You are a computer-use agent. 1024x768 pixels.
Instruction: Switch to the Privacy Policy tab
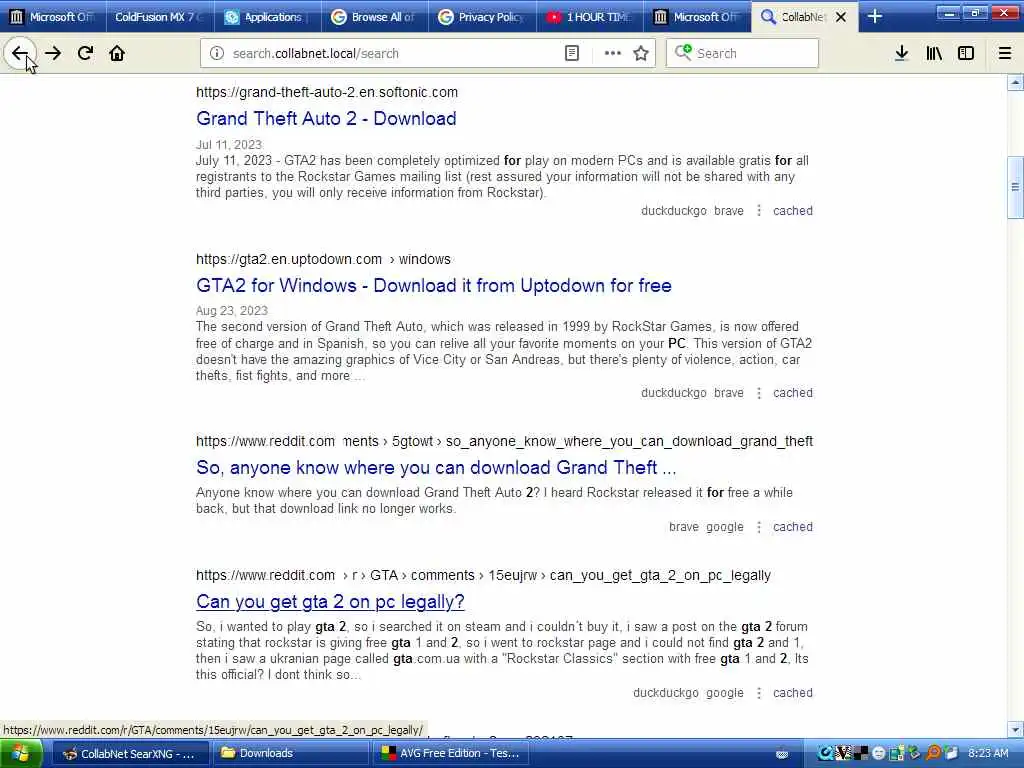(482, 17)
